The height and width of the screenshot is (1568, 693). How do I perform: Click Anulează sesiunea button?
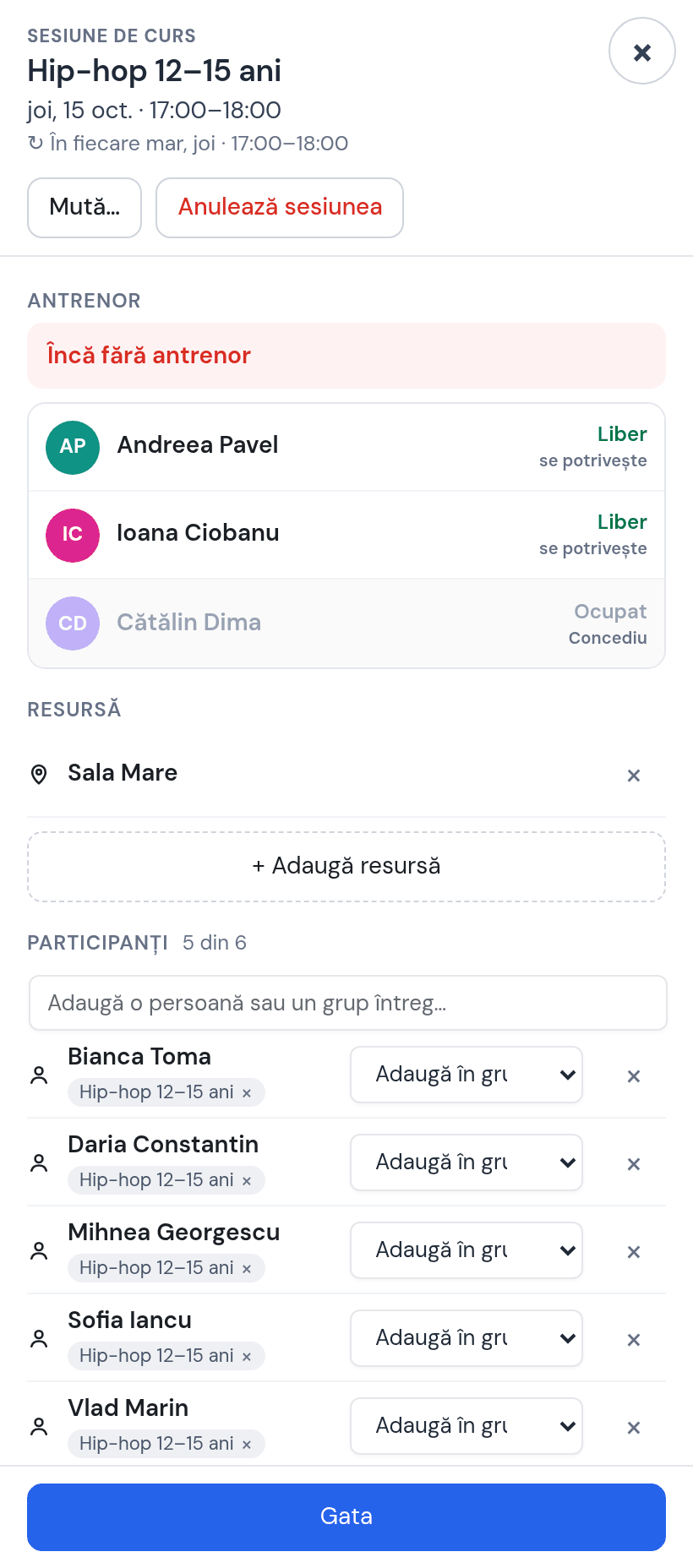click(280, 207)
